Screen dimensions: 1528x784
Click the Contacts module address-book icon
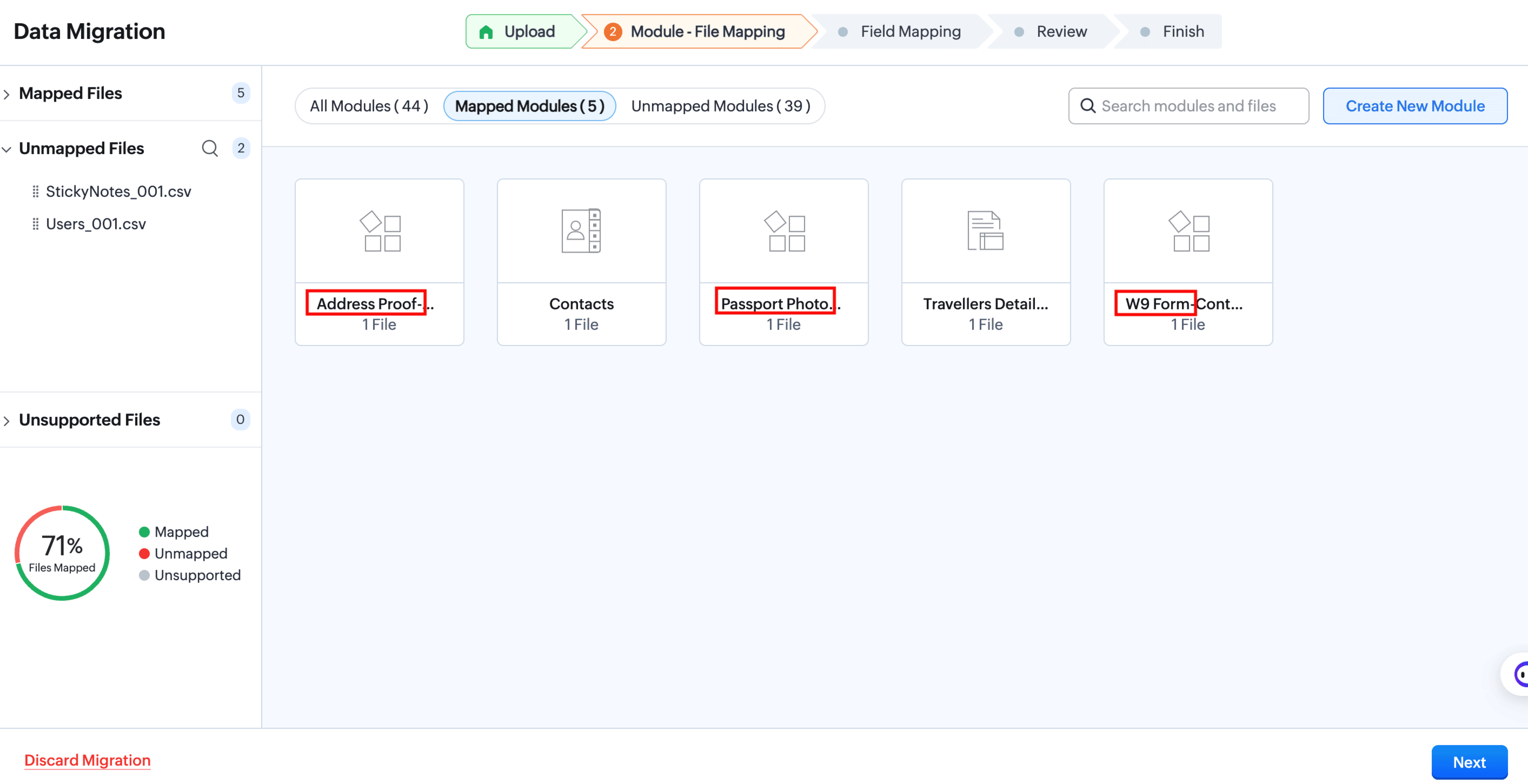click(x=581, y=231)
